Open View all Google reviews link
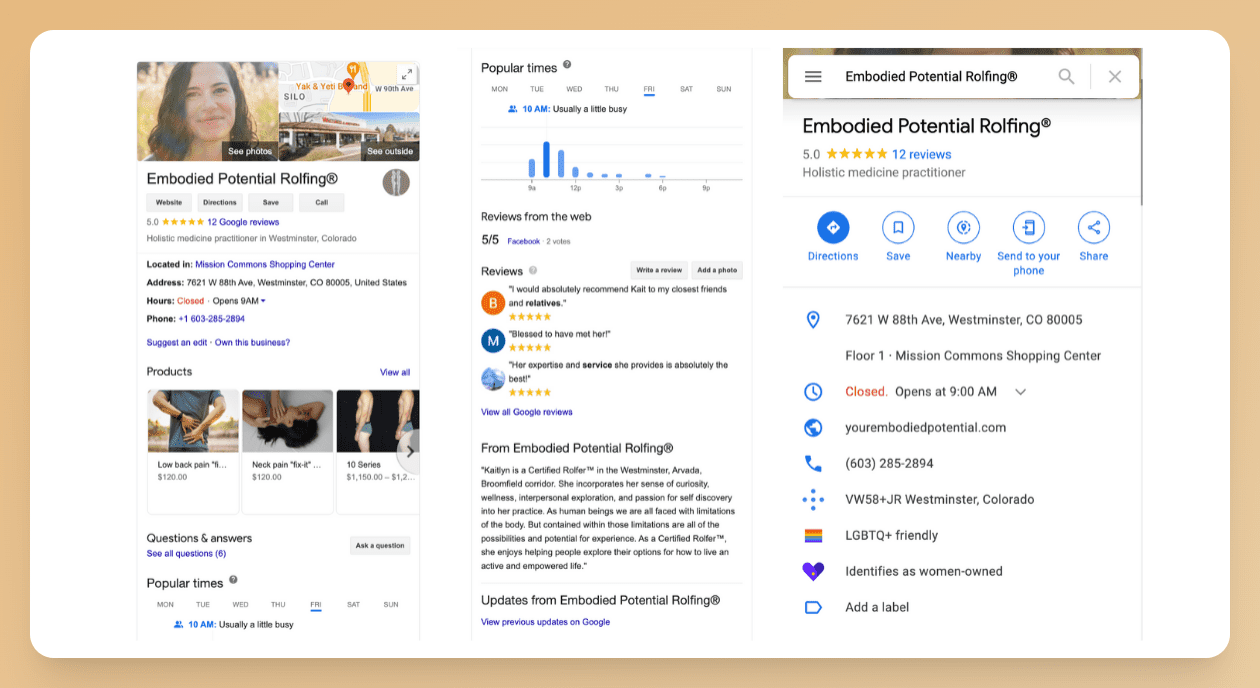1260x688 pixels. click(x=526, y=412)
